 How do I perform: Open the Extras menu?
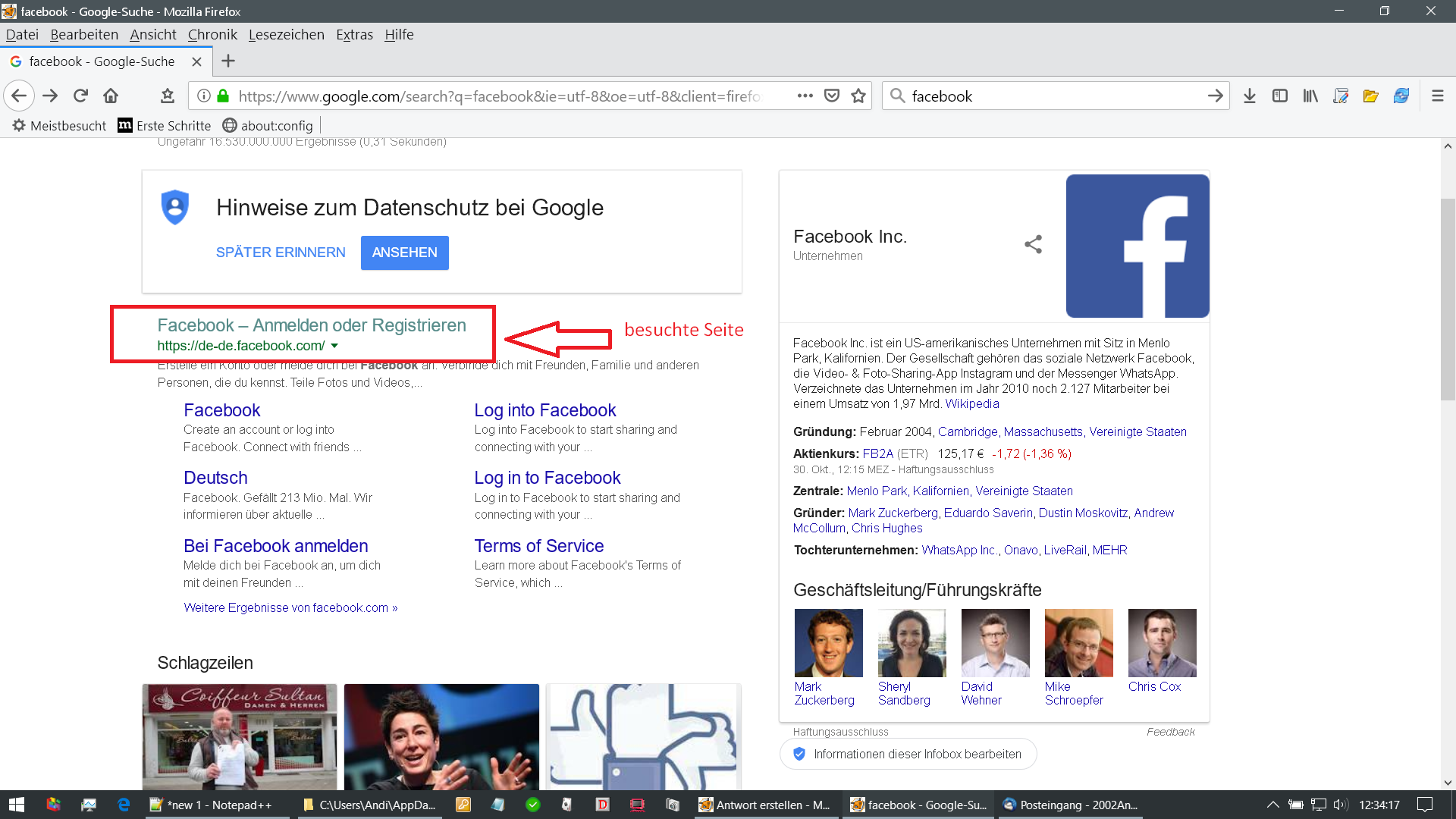[x=354, y=34]
